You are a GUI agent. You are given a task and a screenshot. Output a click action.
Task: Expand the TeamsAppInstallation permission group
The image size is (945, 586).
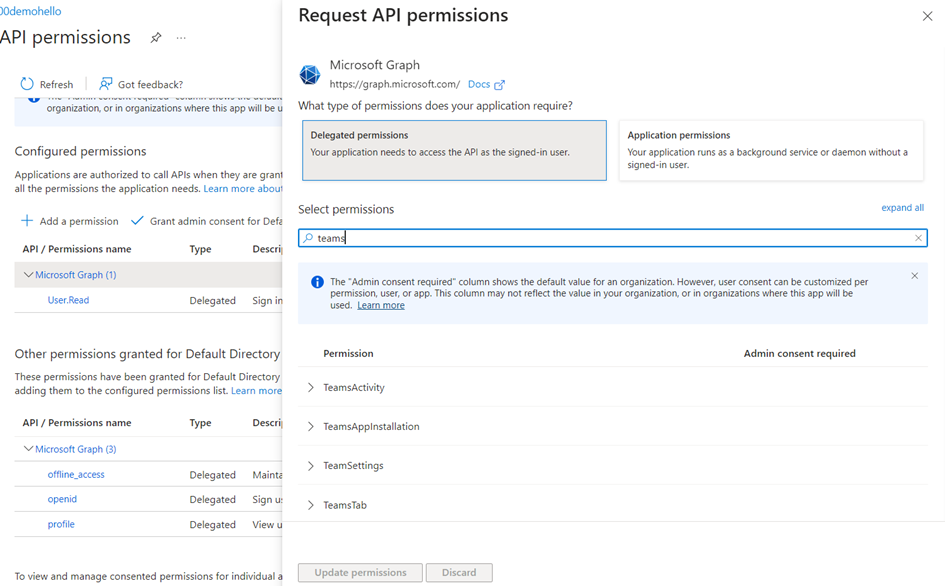(310, 426)
